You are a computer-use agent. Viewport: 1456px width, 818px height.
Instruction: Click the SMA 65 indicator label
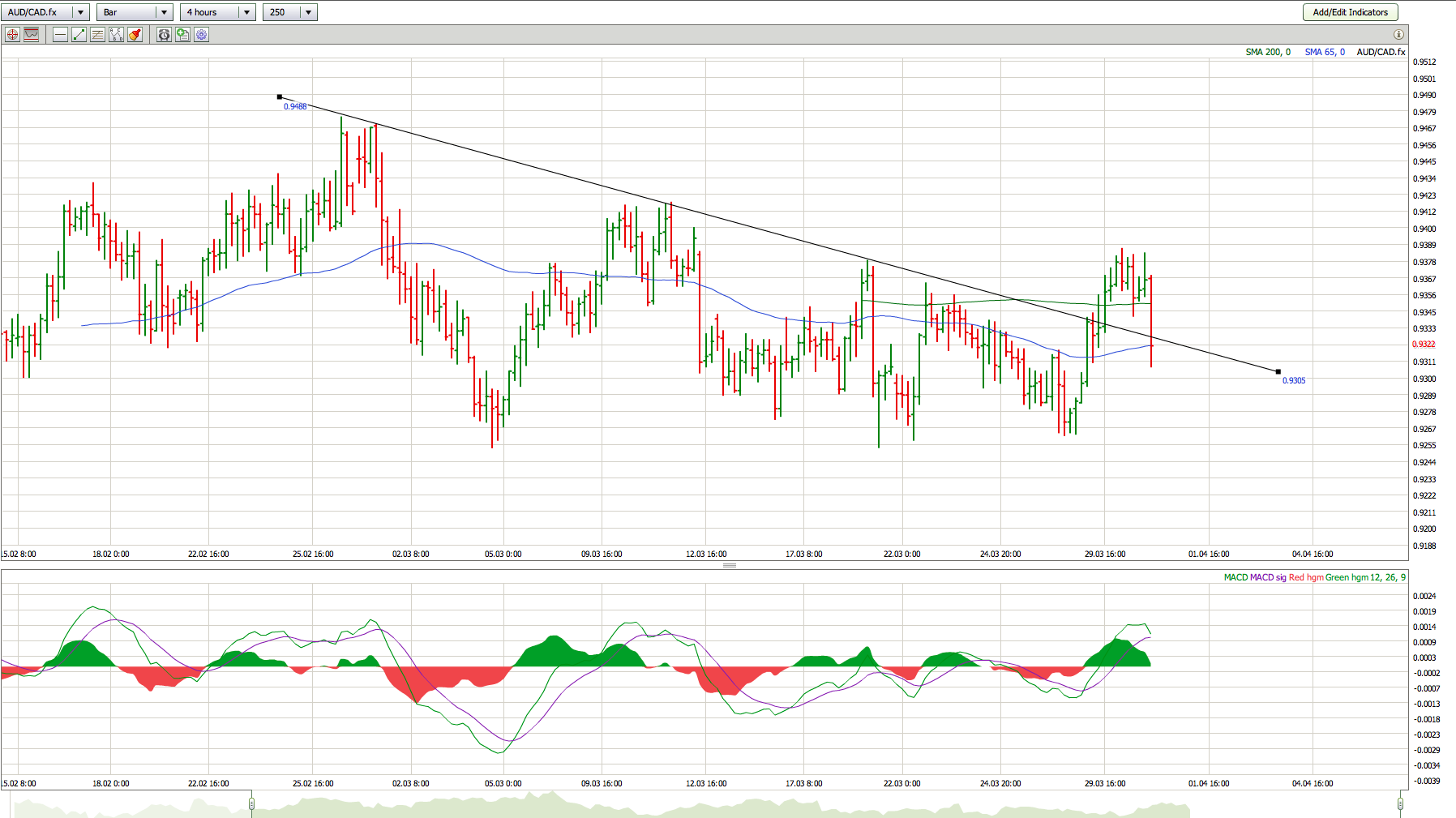coord(1325,52)
